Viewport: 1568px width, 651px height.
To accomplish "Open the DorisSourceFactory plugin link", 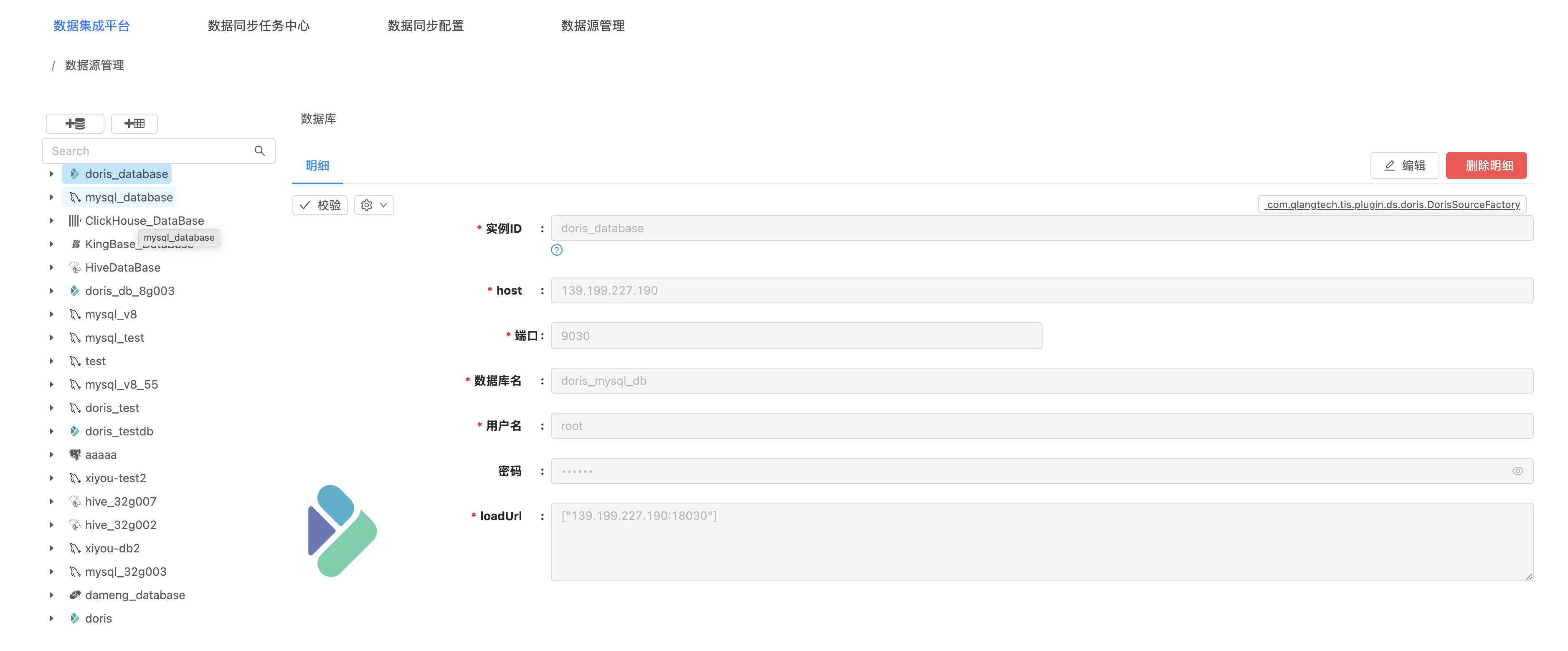I will (x=1392, y=205).
